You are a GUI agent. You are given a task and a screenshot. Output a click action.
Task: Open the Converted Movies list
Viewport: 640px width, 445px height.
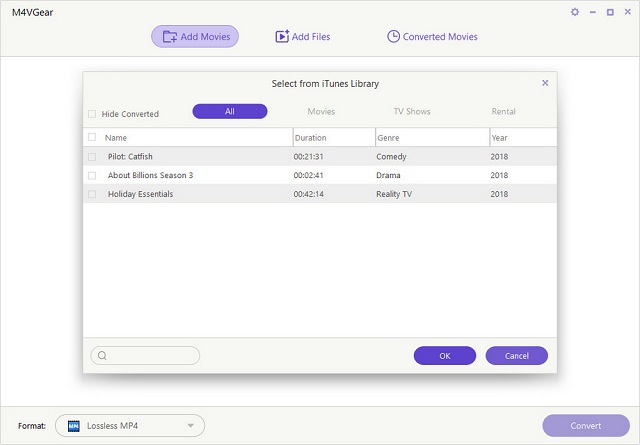pyautogui.click(x=432, y=37)
